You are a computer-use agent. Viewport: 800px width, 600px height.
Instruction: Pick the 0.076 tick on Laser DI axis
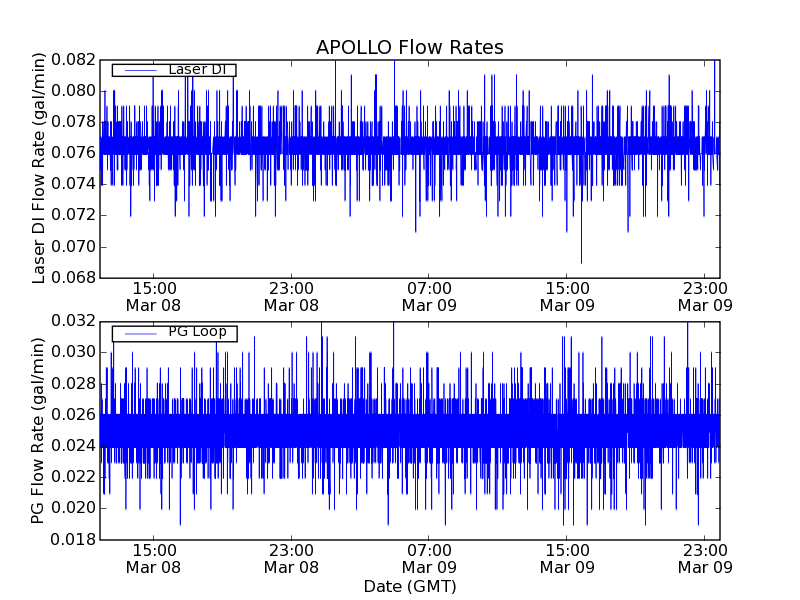75,153
